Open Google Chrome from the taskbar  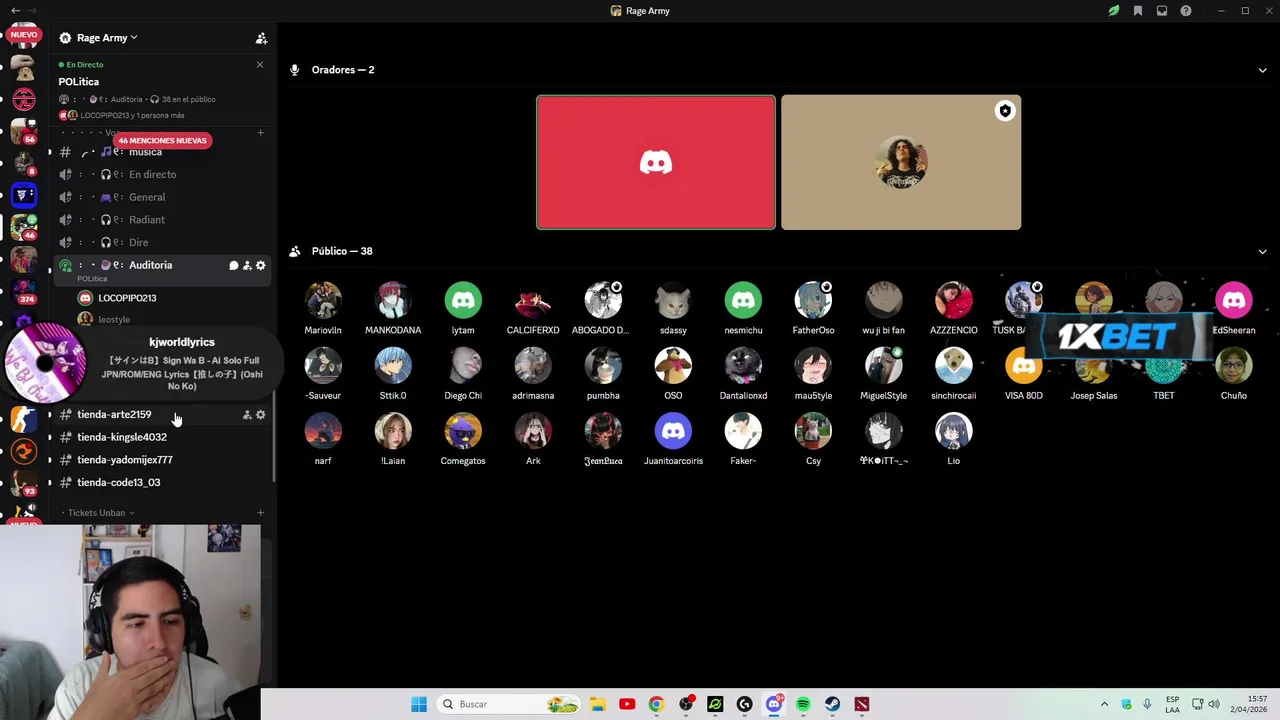click(x=656, y=704)
